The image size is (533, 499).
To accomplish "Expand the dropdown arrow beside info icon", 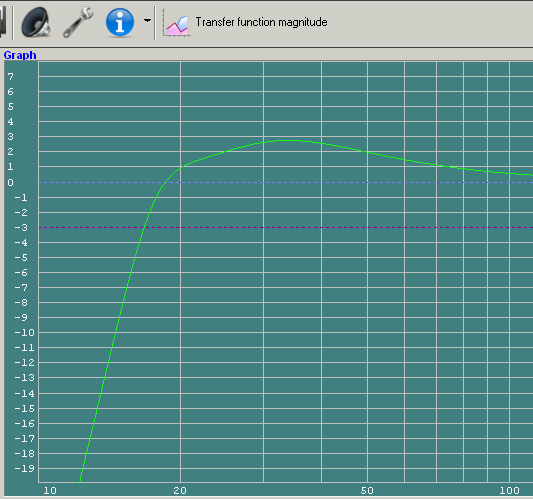I will pos(147,21).
